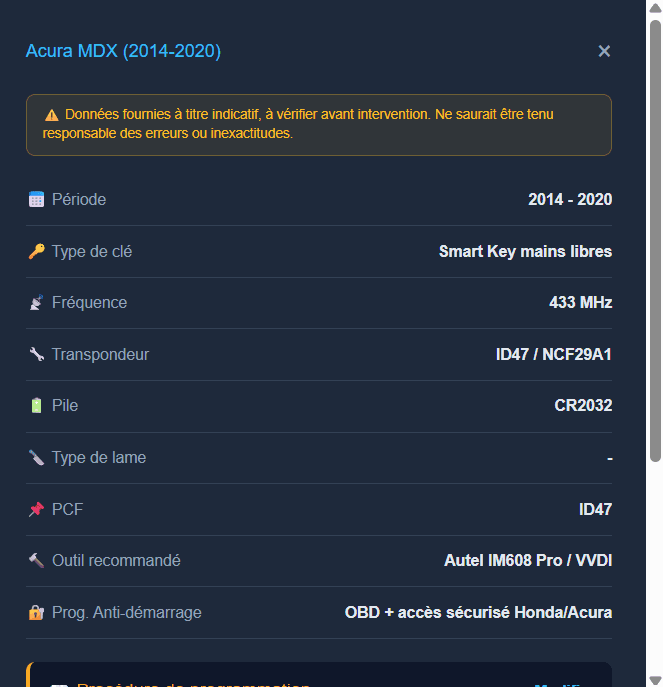The image size is (663, 687).
Task: Click the knife icon next to Type de lame
Action: (36, 457)
